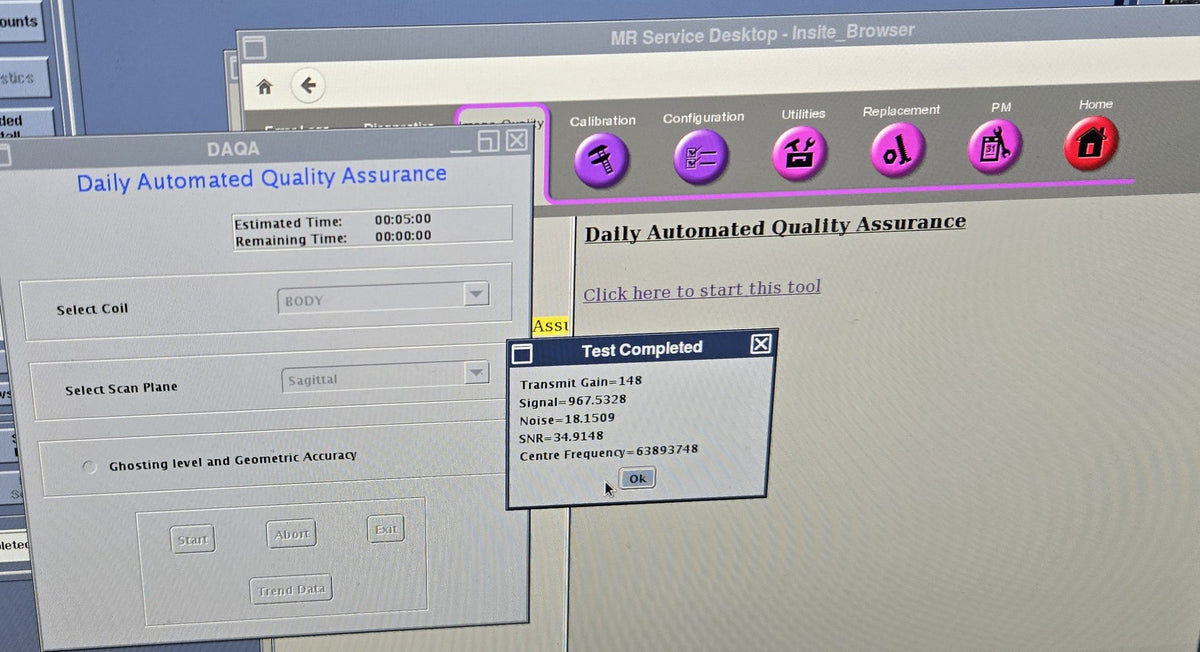Screen dimensions: 1200x652
Task: Open the PM maintenance icon
Action: [996, 146]
